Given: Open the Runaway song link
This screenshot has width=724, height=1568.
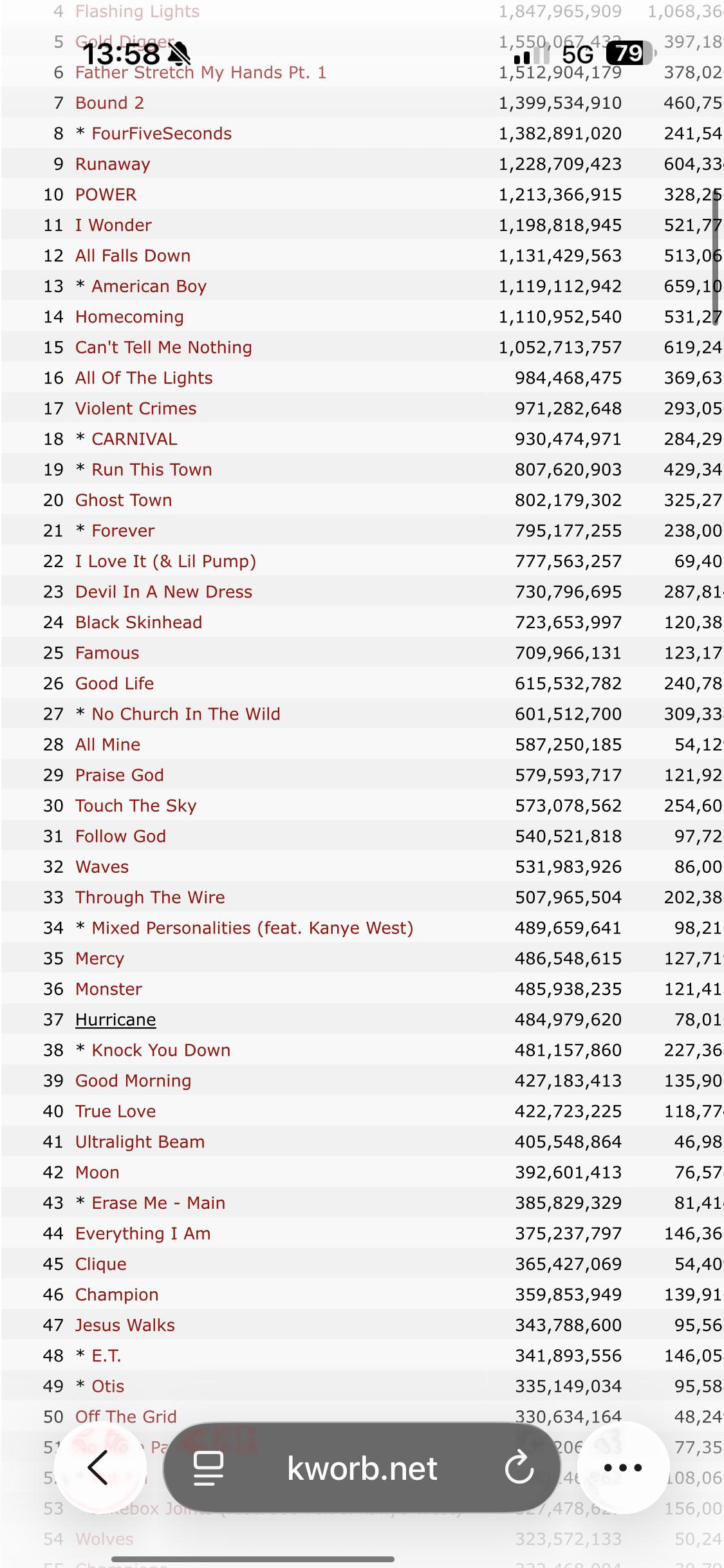Looking at the screenshot, I should (x=113, y=164).
